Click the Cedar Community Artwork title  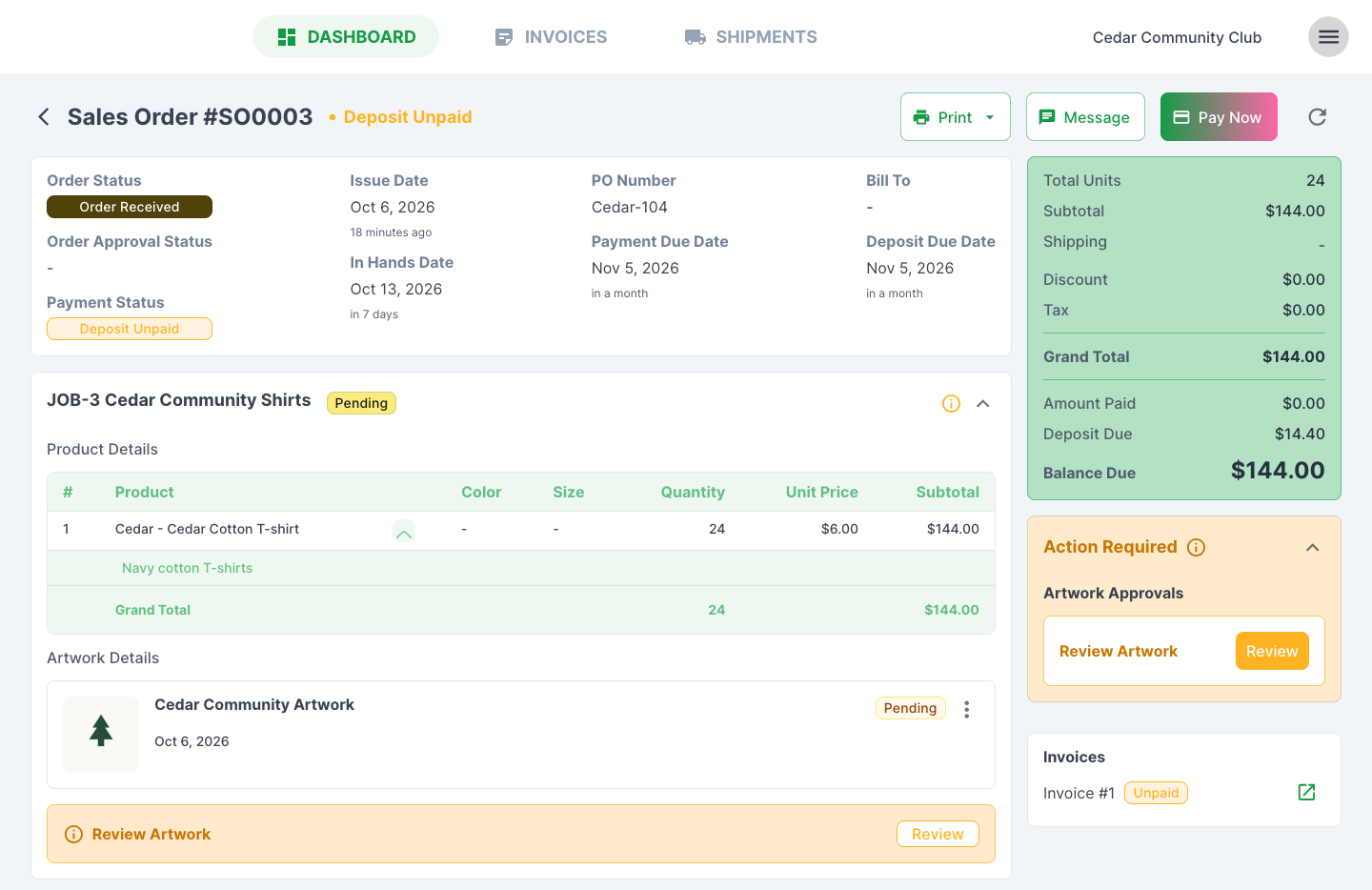(x=254, y=705)
